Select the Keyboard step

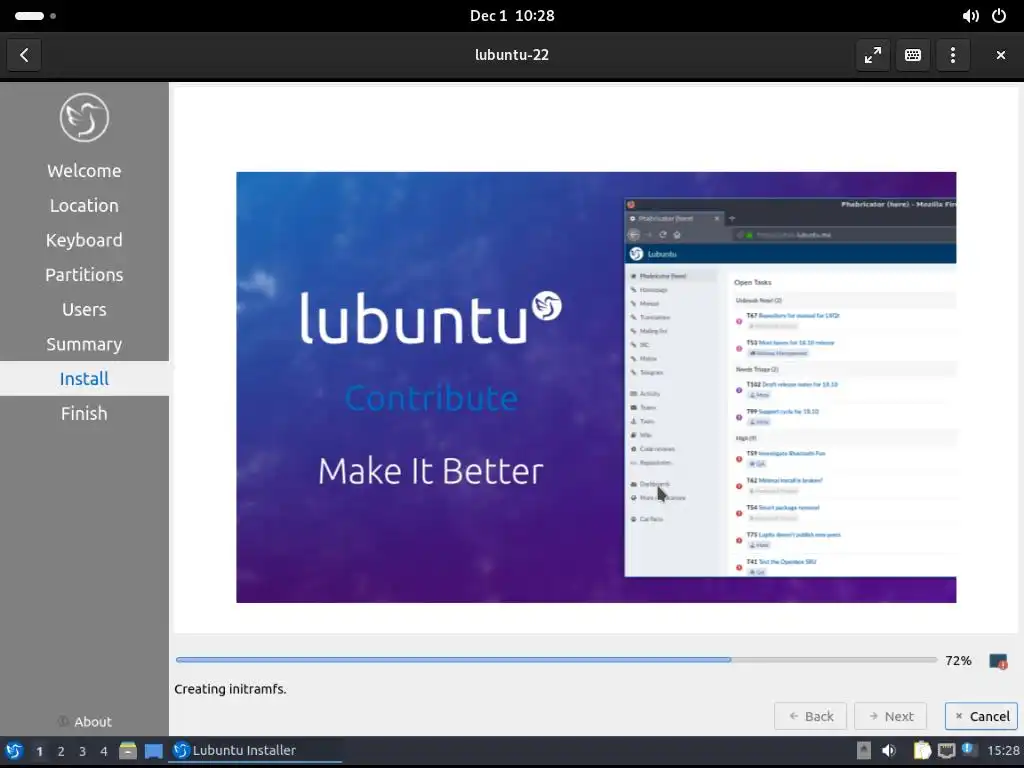point(84,240)
